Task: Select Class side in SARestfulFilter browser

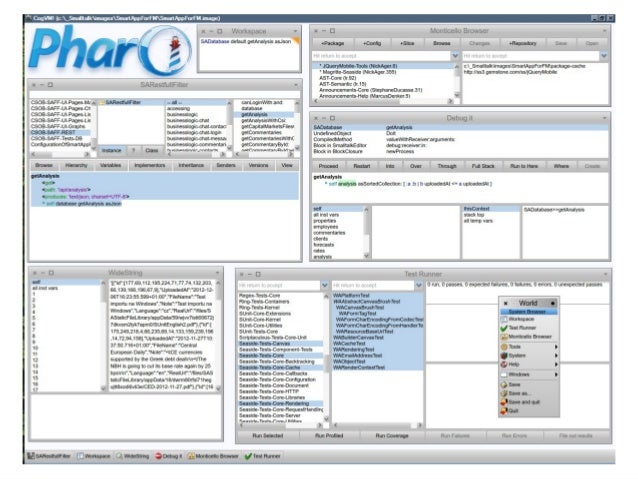Action: (152, 151)
